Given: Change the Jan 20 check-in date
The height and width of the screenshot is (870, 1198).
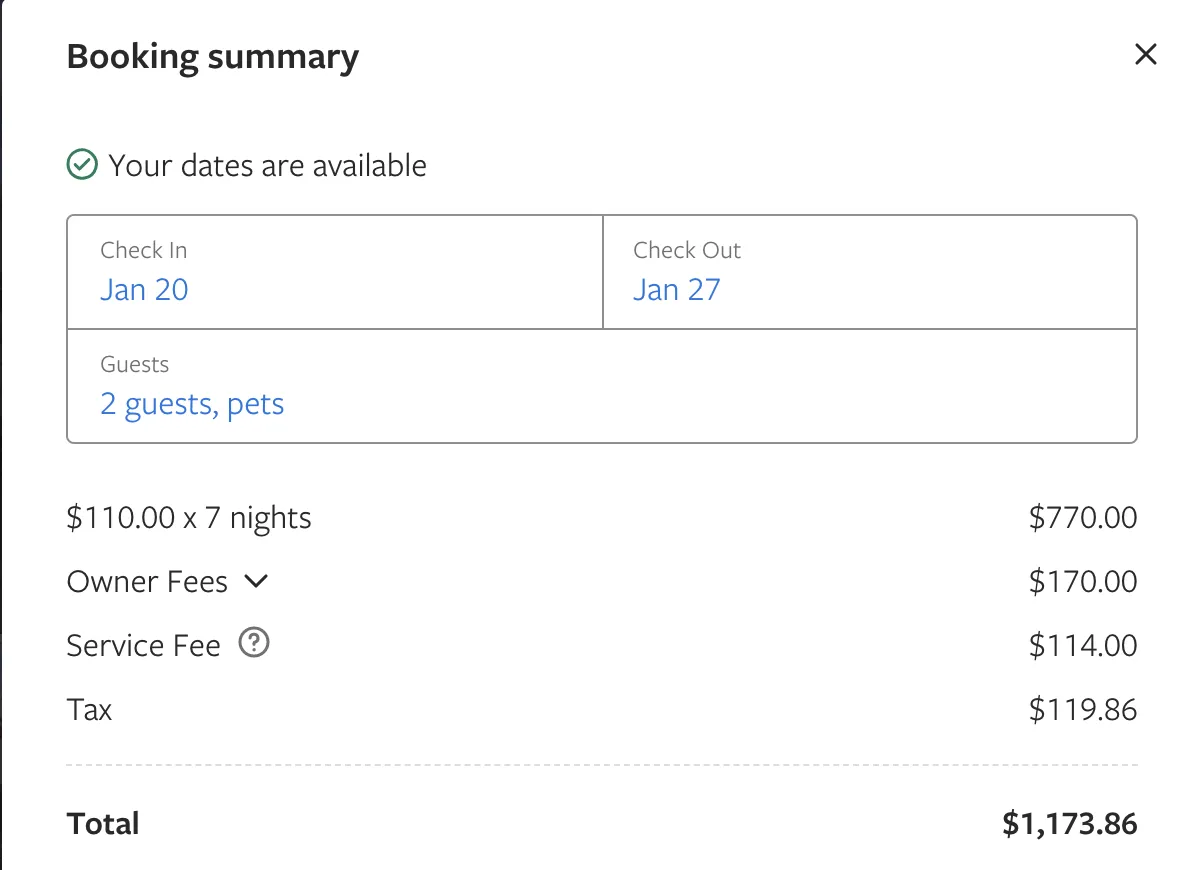Looking at the screenshot, I should [144, 290].
